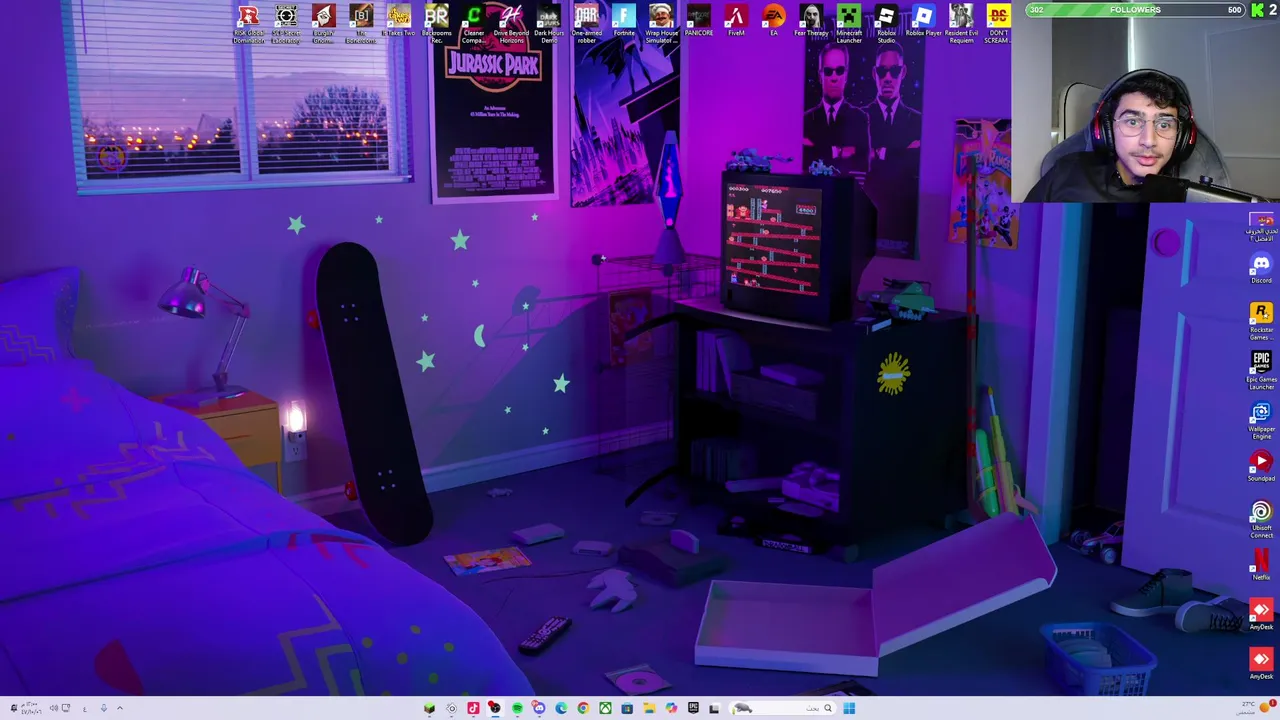The image size is (1280, 720).
Task: Open RISK Global Domination desktop shortcut
Action: pos(248,24)
